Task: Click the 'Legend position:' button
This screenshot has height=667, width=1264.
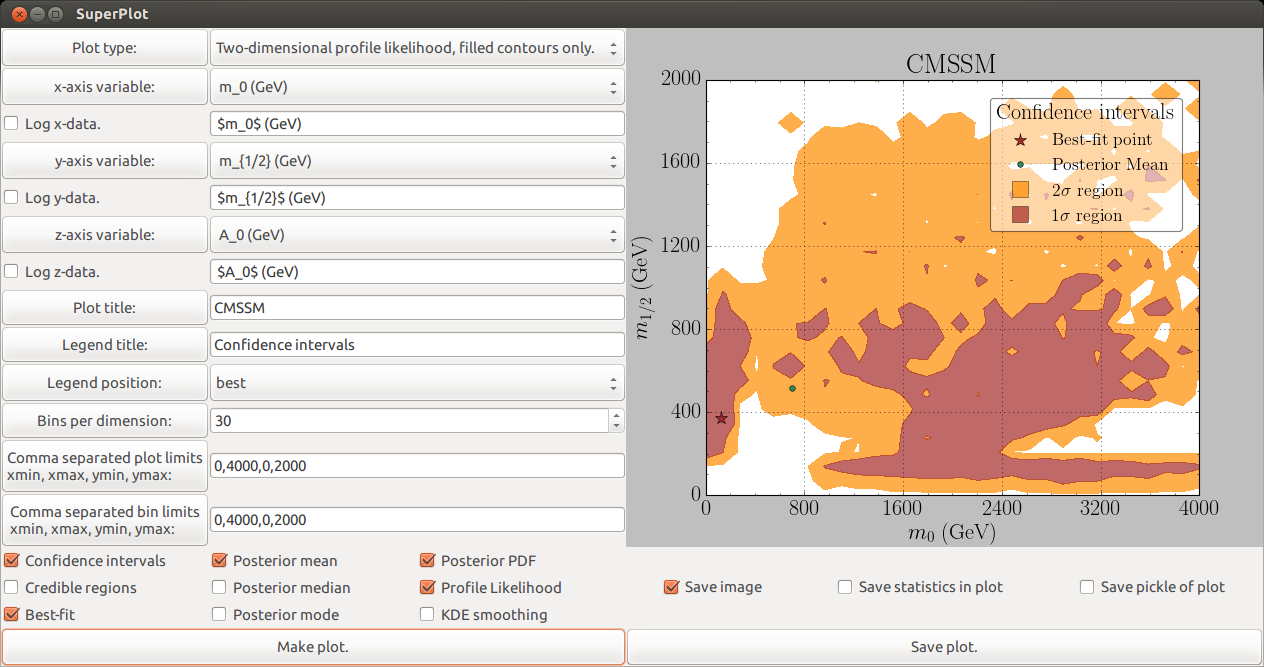Action: point(105,383)
